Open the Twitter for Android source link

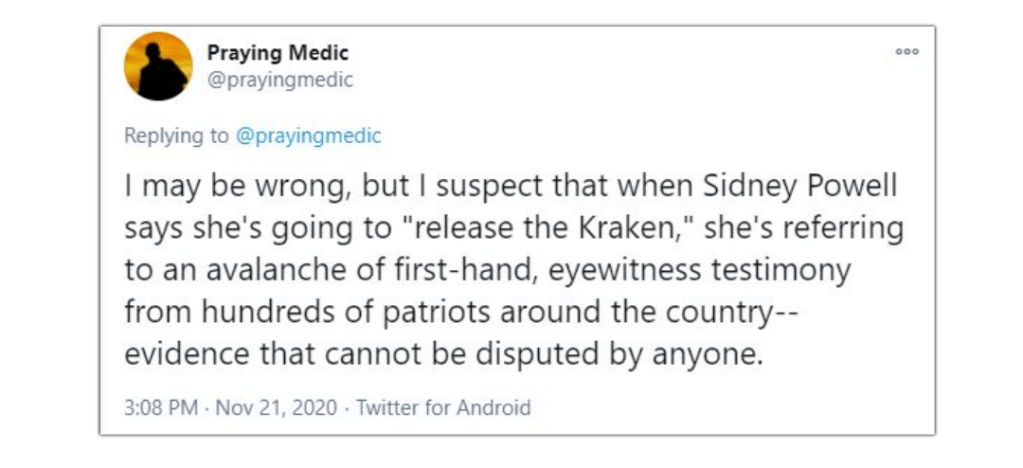[x=443, y=407]
